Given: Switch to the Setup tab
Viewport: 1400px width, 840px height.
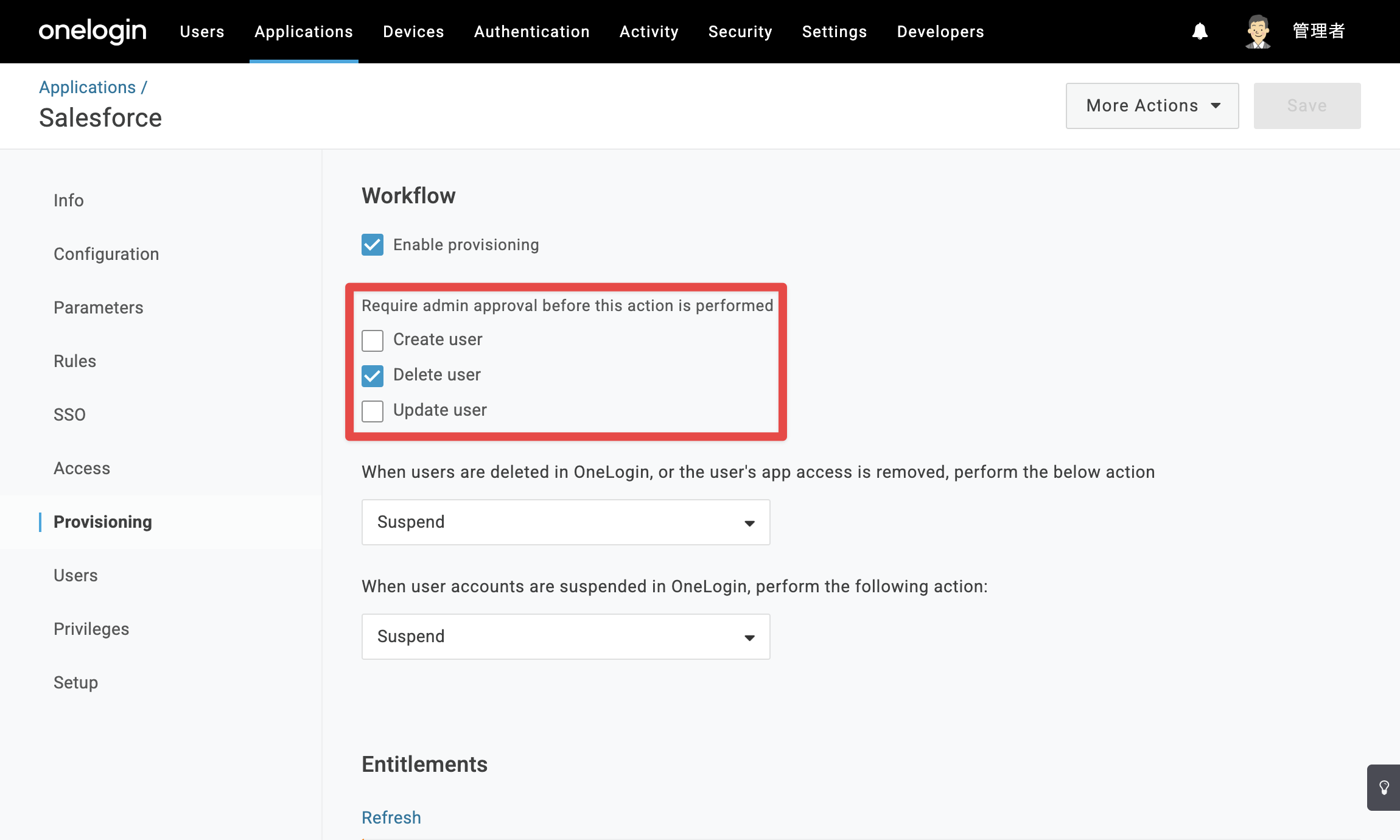Looking at the screenshot, I should pyautogui.click(x=75, y=682).
